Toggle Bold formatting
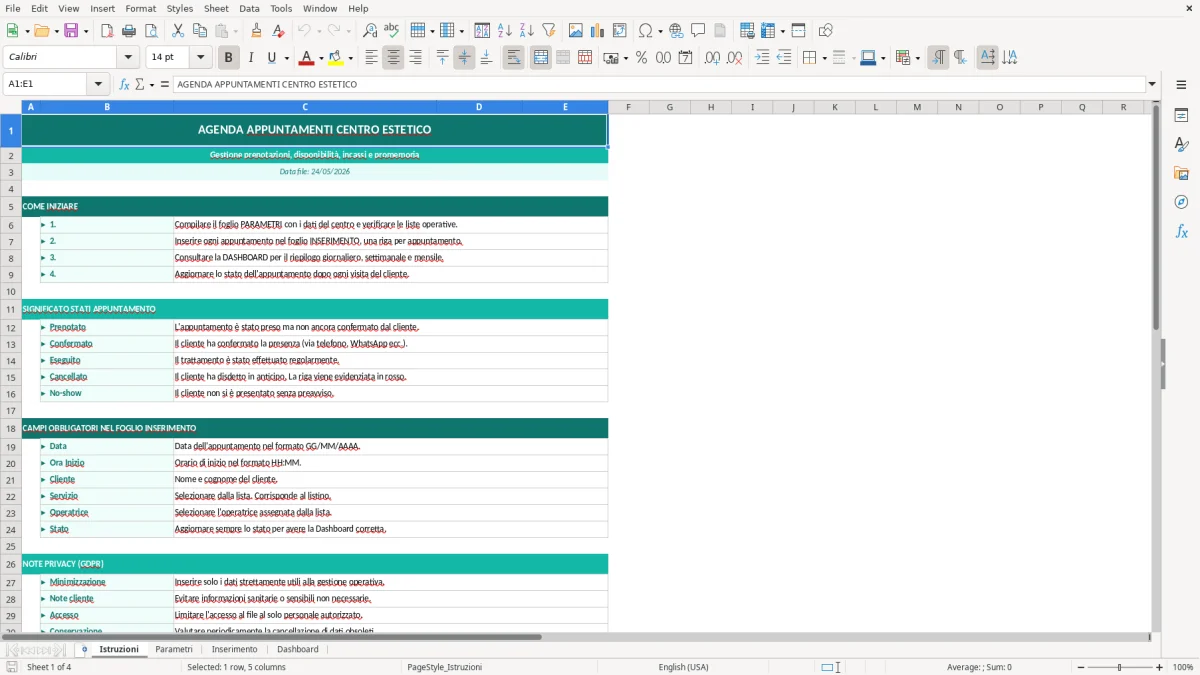The width and height of the screenshot is (1200, 675). point(229,58)
